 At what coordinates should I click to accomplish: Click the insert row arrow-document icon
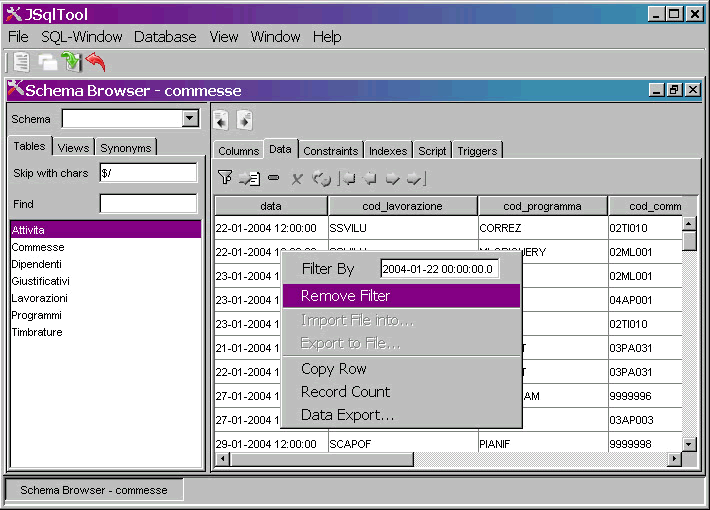tap(249, 178)
